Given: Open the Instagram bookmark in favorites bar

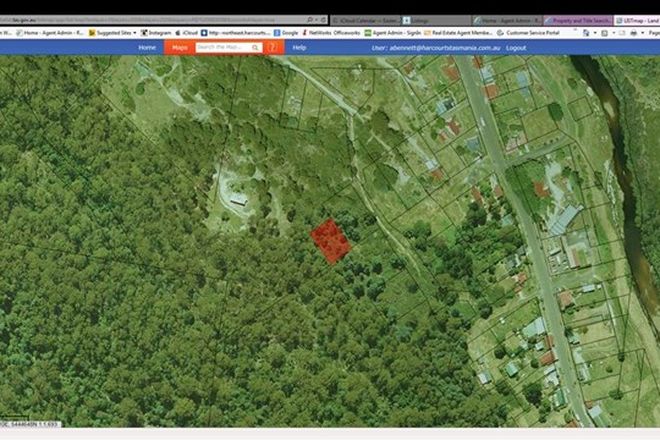Looking at the screenshot, I should click(153, 33).
